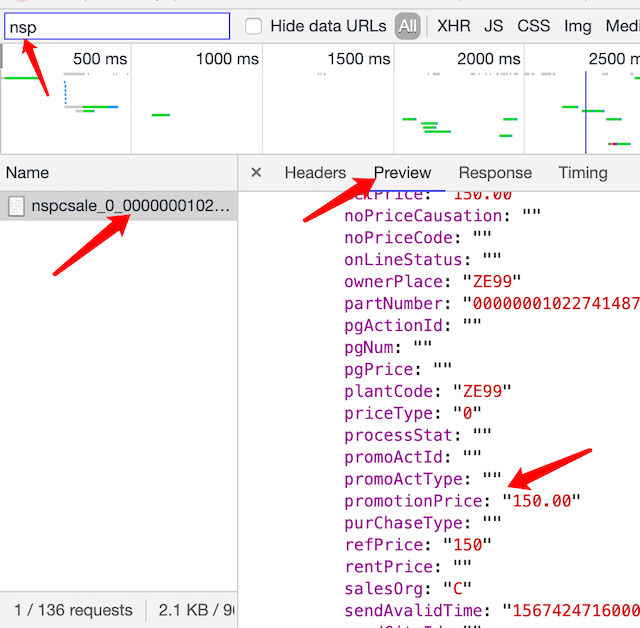Click the rentPrice property line
The width and height of the screenshot is (640, 628).
(x=408, y=567)
